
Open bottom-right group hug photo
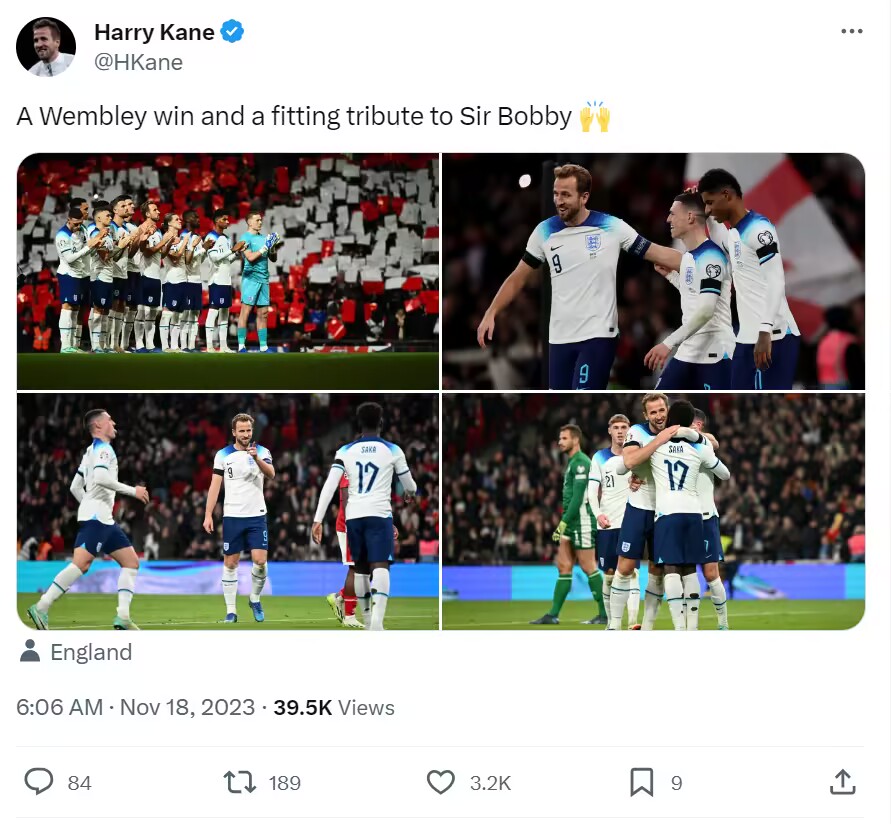pyautogui.click(x=653, y=511)
